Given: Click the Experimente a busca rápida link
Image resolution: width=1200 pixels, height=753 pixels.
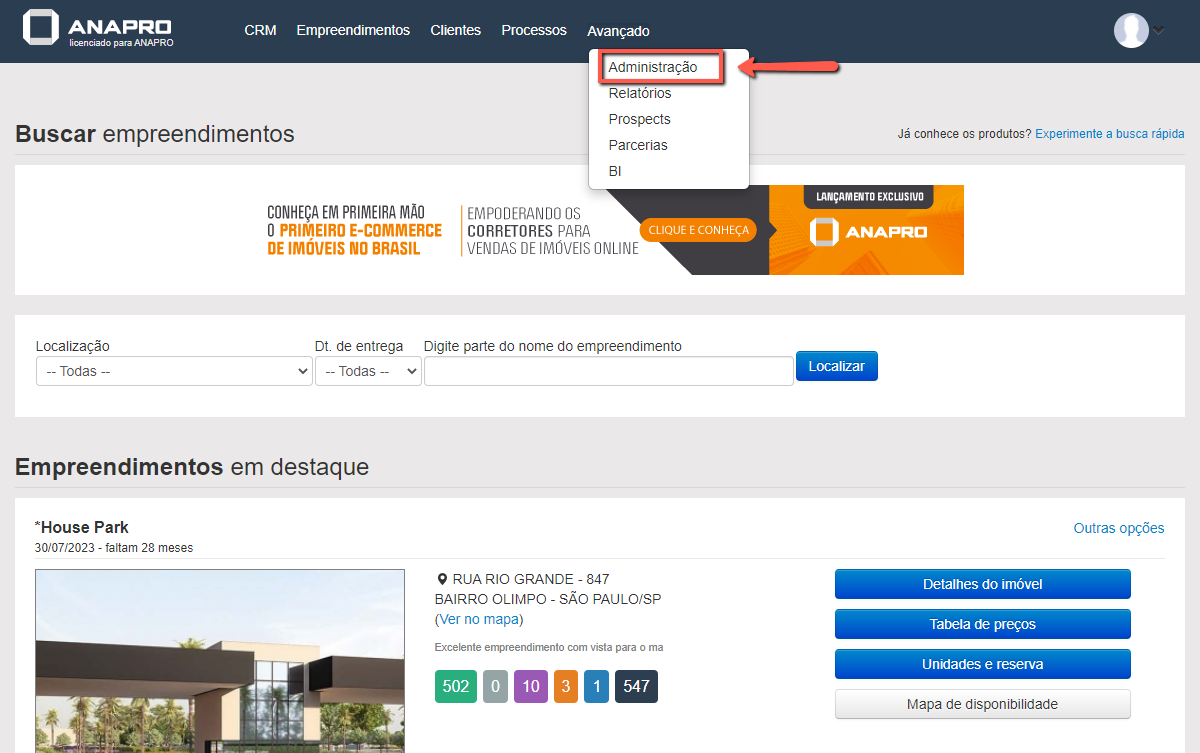Looking at the screenshot, I should 1109,133.
